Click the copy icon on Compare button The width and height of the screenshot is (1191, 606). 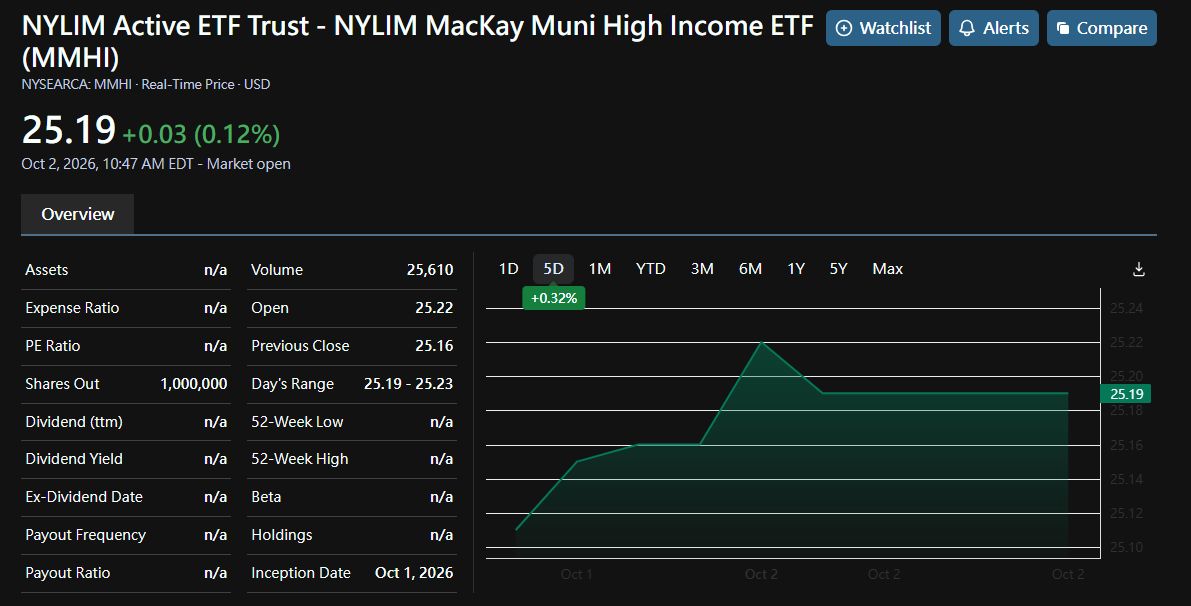click(1063, 28)
